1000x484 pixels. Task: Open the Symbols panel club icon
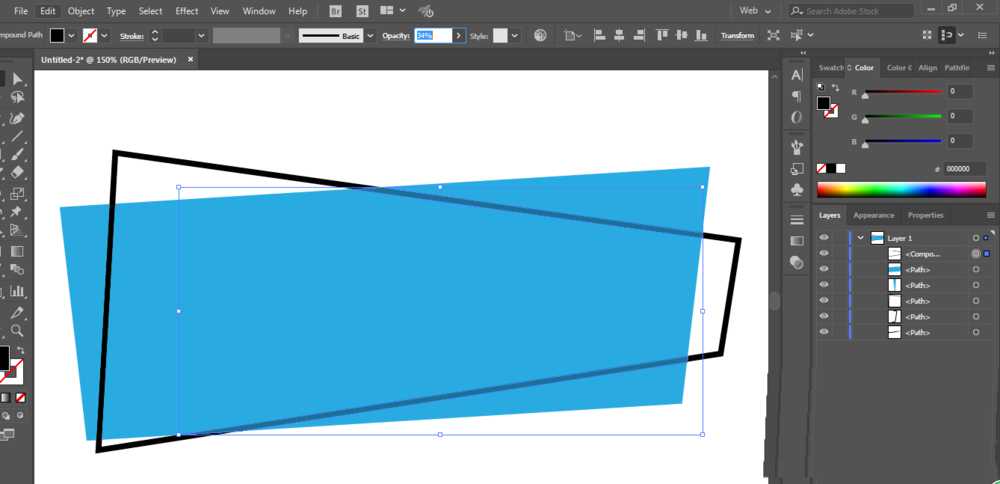tap(797, 190)
